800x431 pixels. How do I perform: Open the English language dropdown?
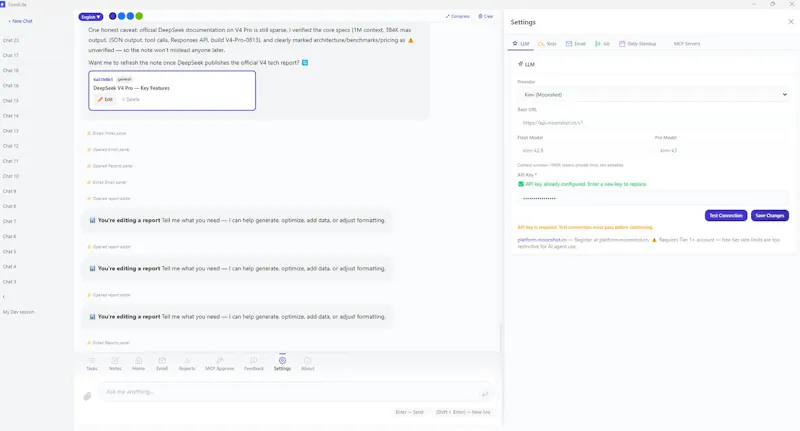[x=91, y=17]
